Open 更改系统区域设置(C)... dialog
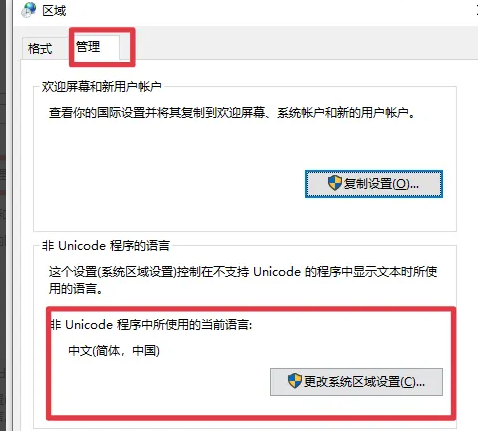The width and height of the screenshot is (478, 431). pos(356,382)
